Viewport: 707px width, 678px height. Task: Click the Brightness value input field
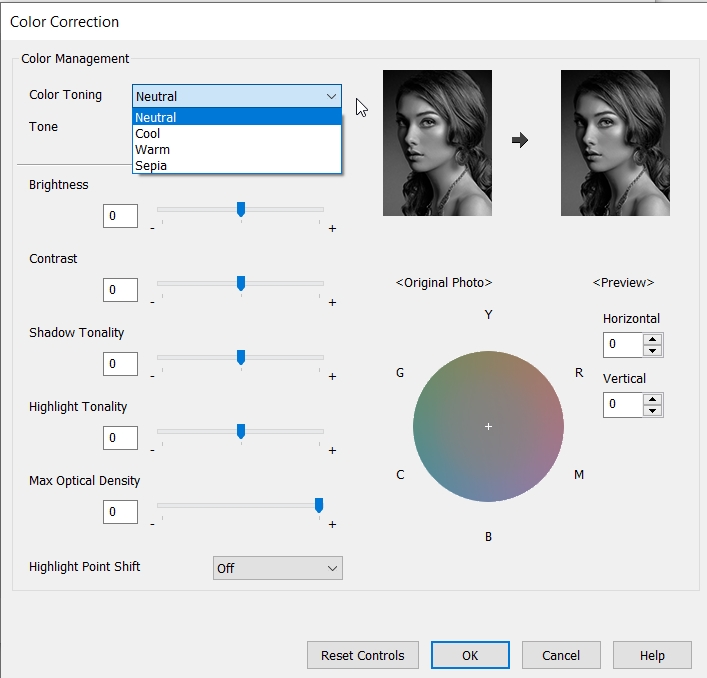[x=120, y=216]
